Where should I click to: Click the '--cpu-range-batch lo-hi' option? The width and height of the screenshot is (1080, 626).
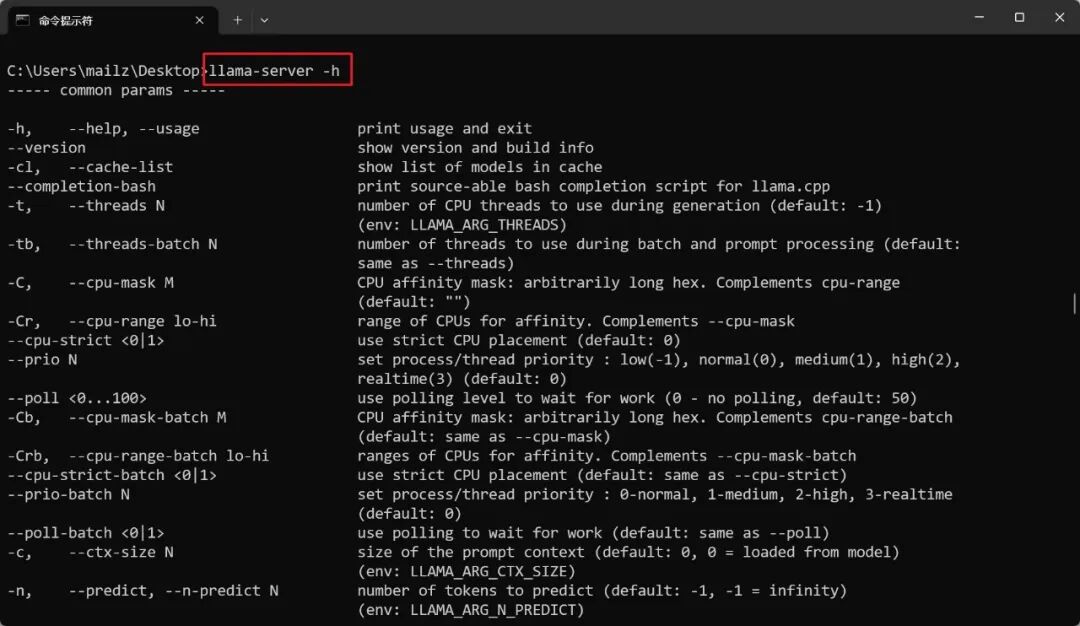point(169,456)
